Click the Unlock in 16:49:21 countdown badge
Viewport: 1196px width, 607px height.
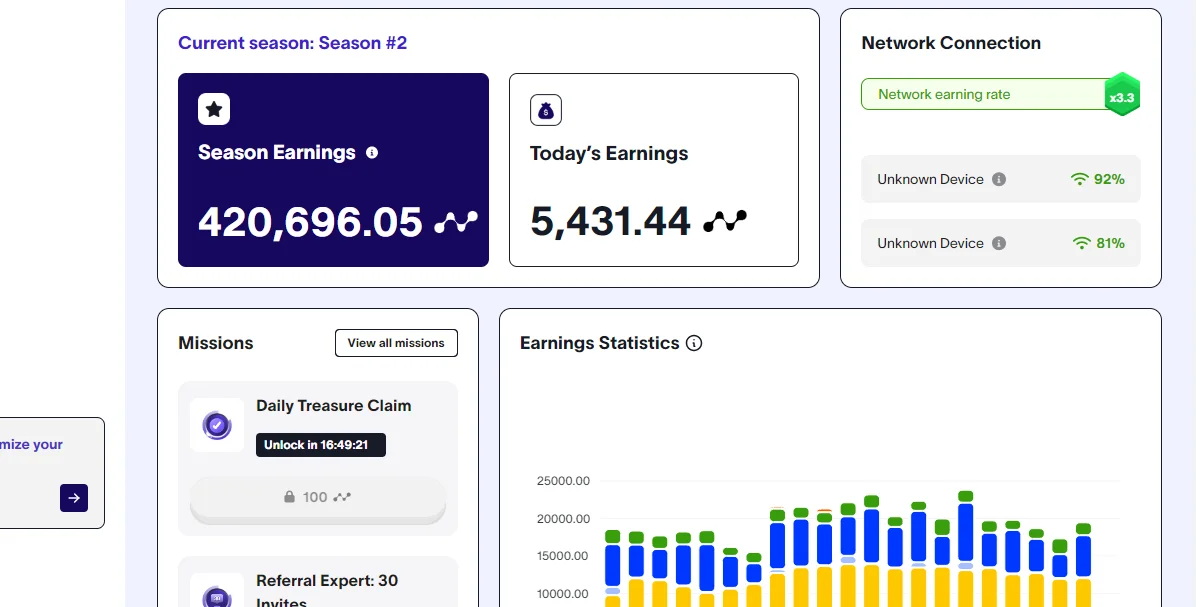321,445
